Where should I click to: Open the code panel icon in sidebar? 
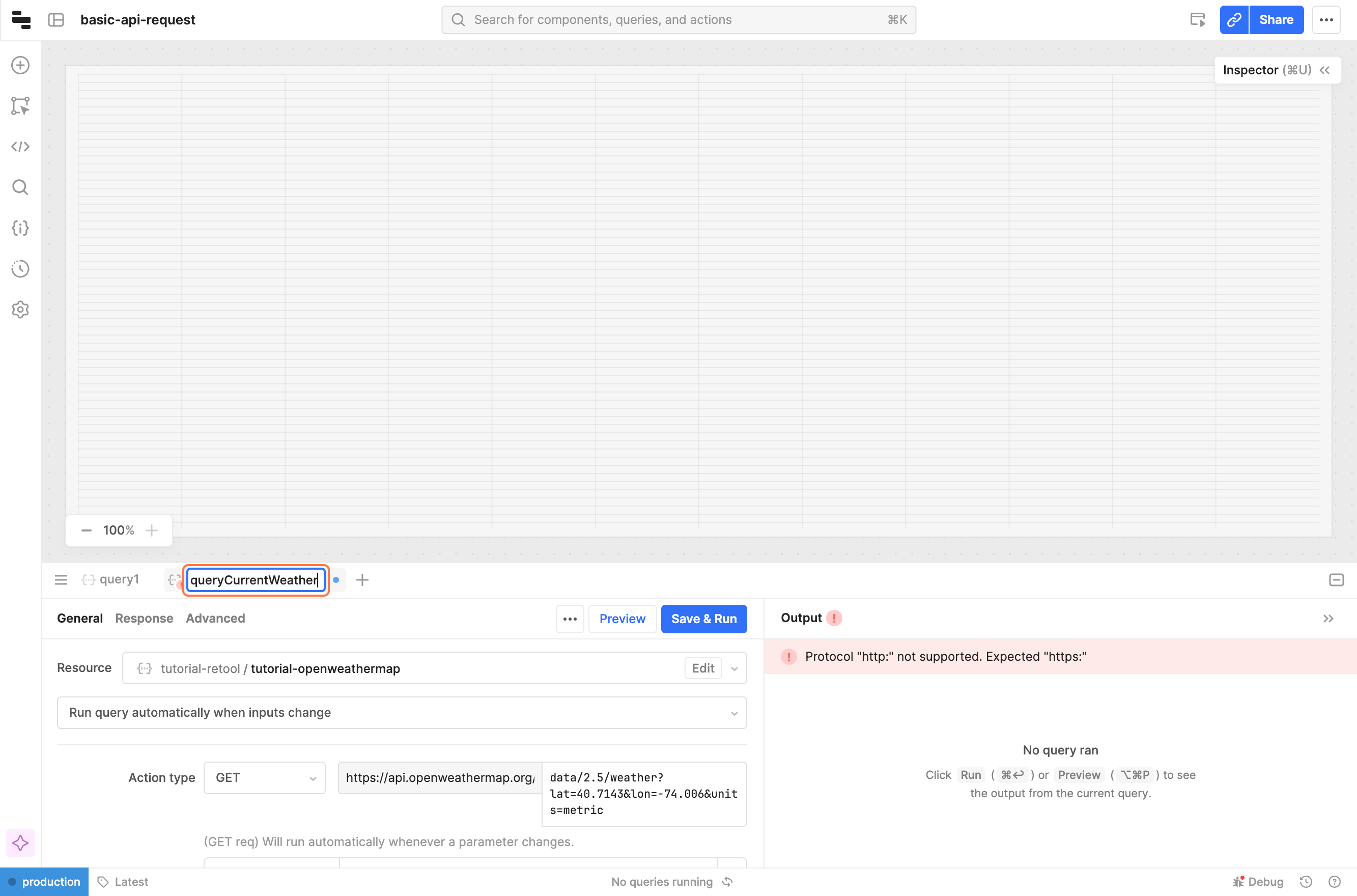coord(20,147)
